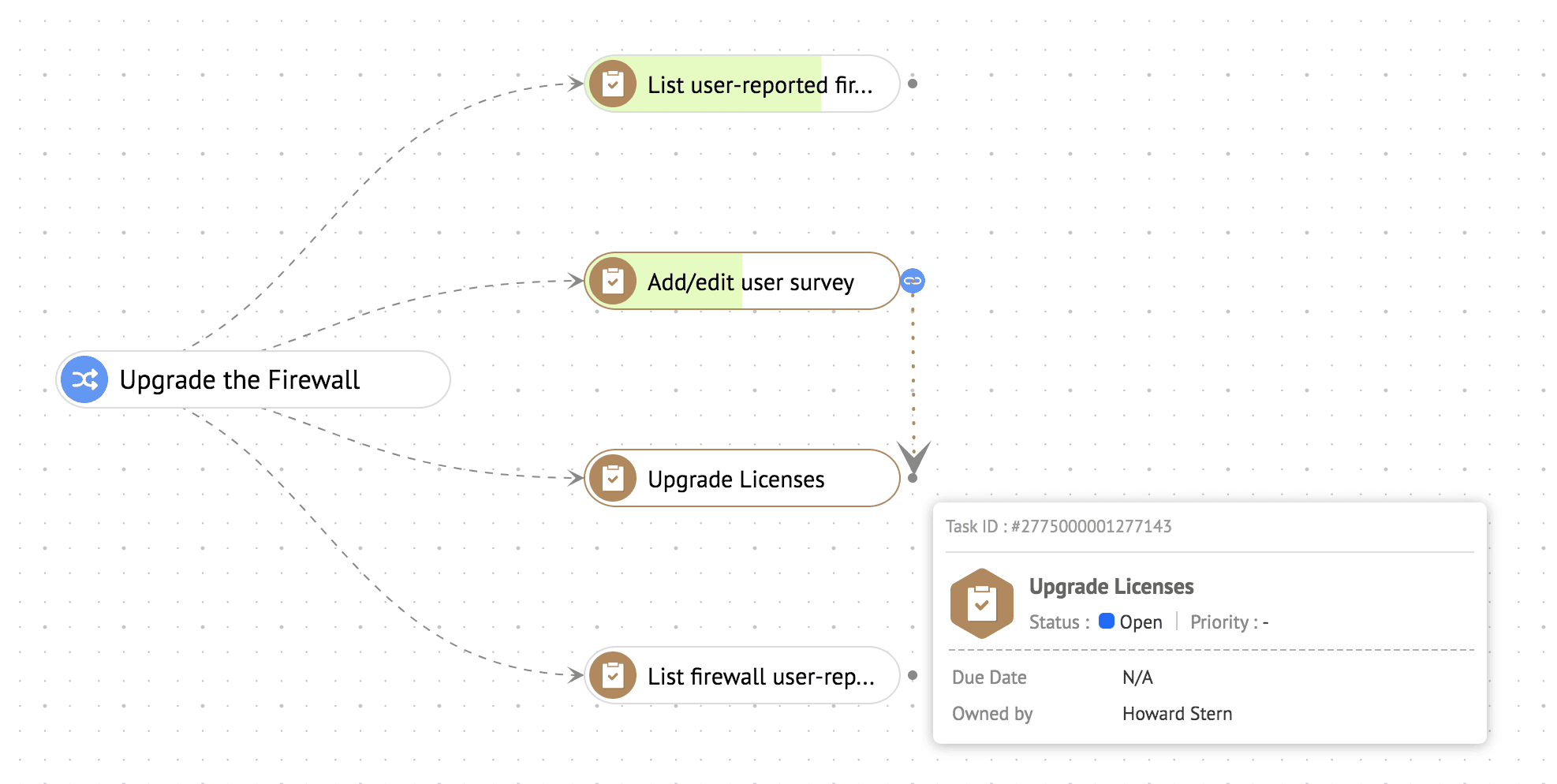Click the blue Open status swatch
This screenshot has height=784, width=1557.
(x=1106, y=622)
